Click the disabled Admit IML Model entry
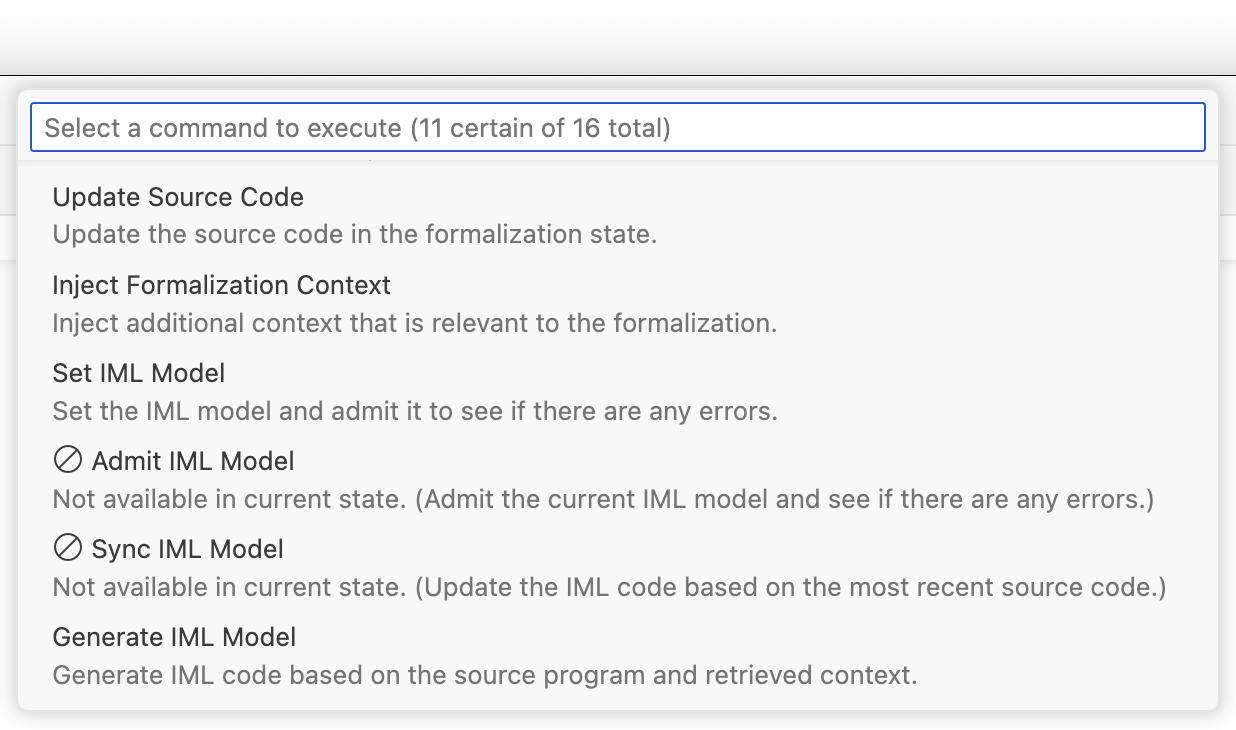This screenshot has height=730, width=1236. click(x=193, y=462)
